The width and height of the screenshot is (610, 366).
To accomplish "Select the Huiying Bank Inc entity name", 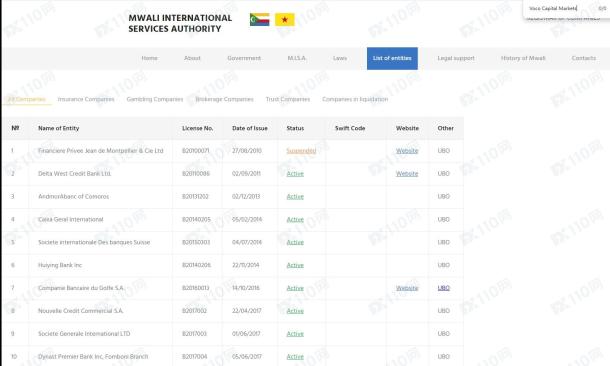I will pos(60,265).
